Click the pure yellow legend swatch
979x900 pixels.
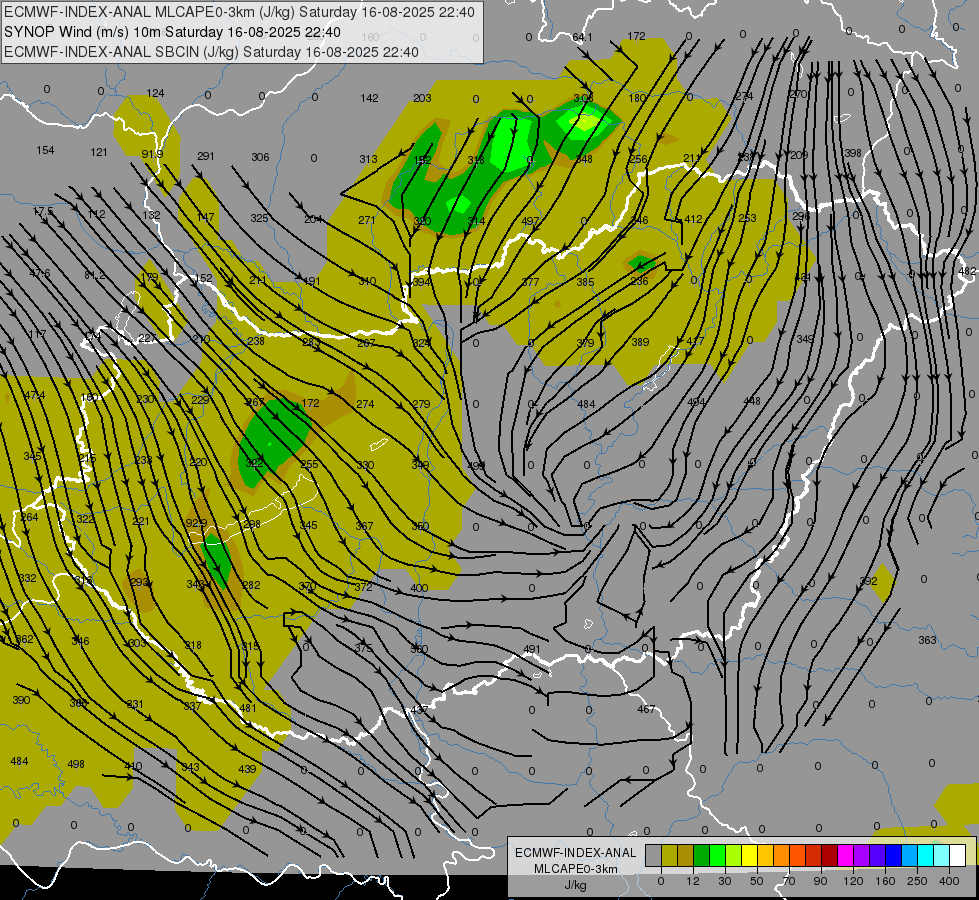(749, 856)
